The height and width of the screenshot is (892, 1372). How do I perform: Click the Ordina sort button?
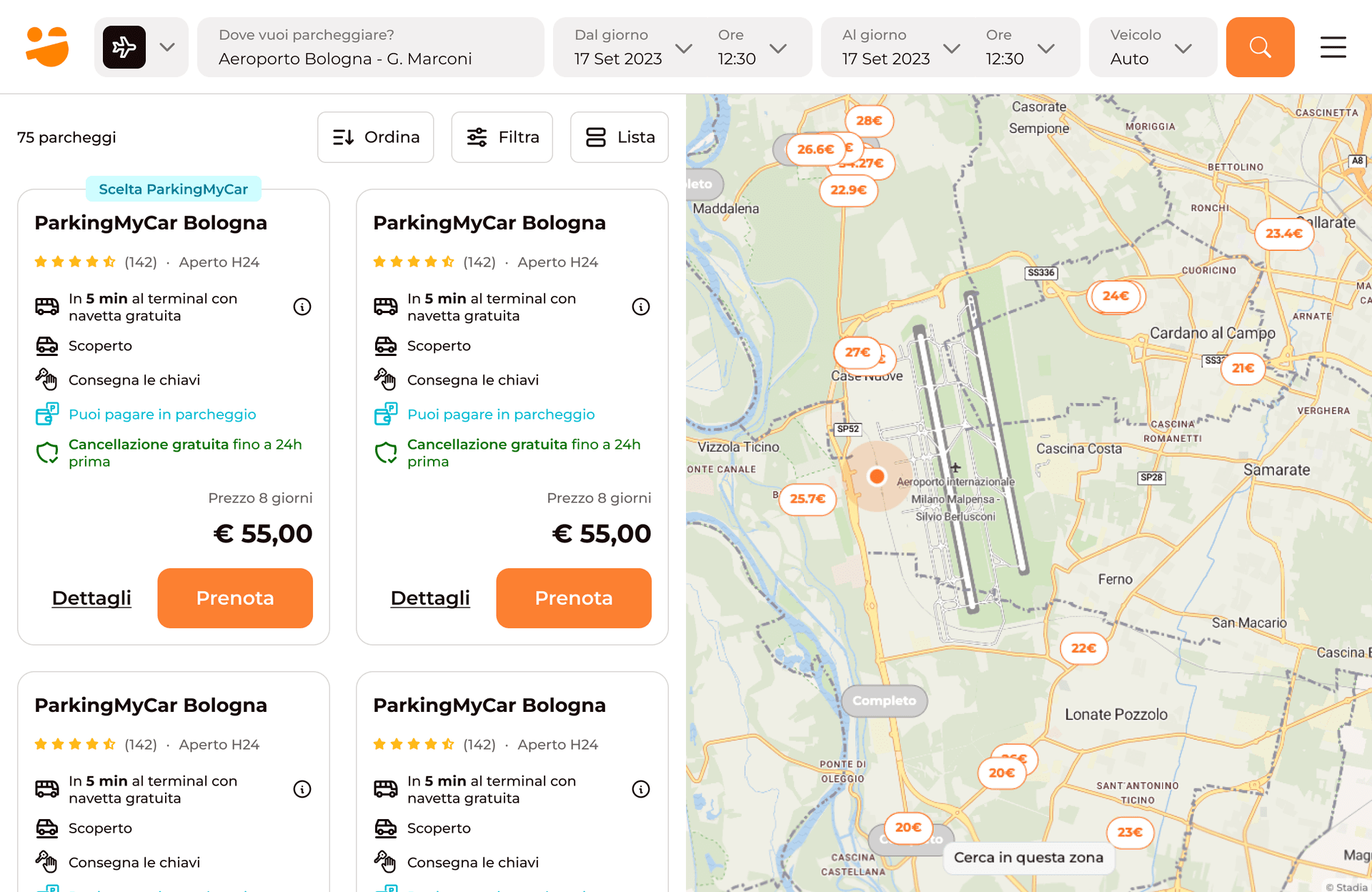point(376,137)
